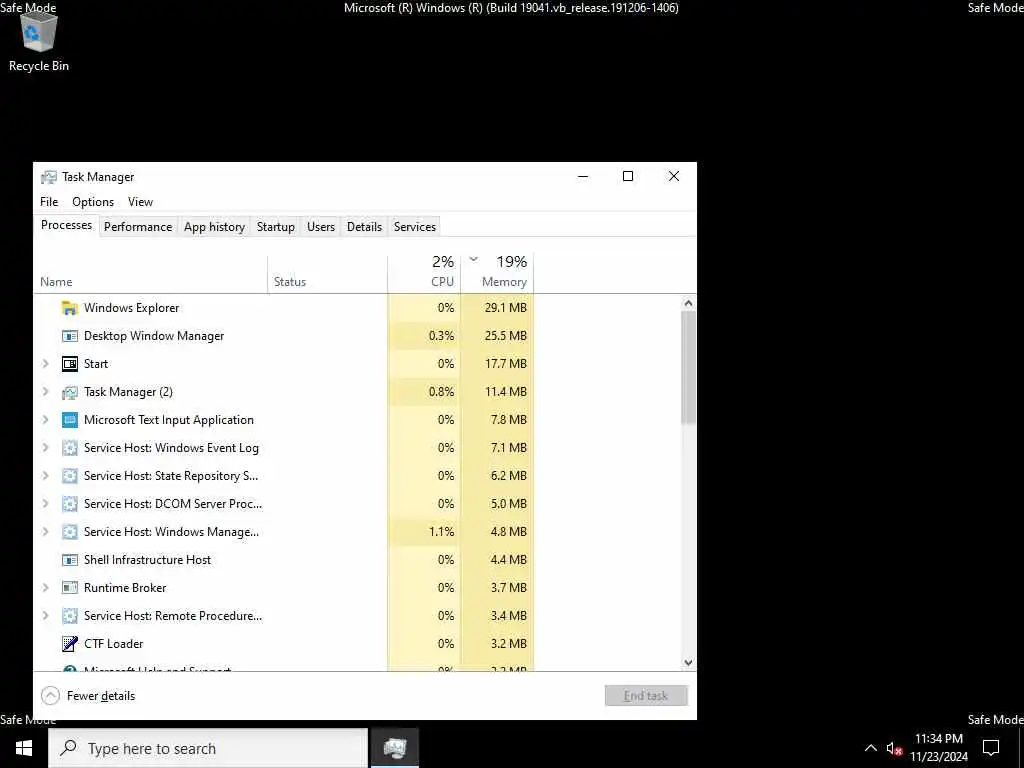
Task: Click the Windows Explorer process icon
Action: coord(69,308)
